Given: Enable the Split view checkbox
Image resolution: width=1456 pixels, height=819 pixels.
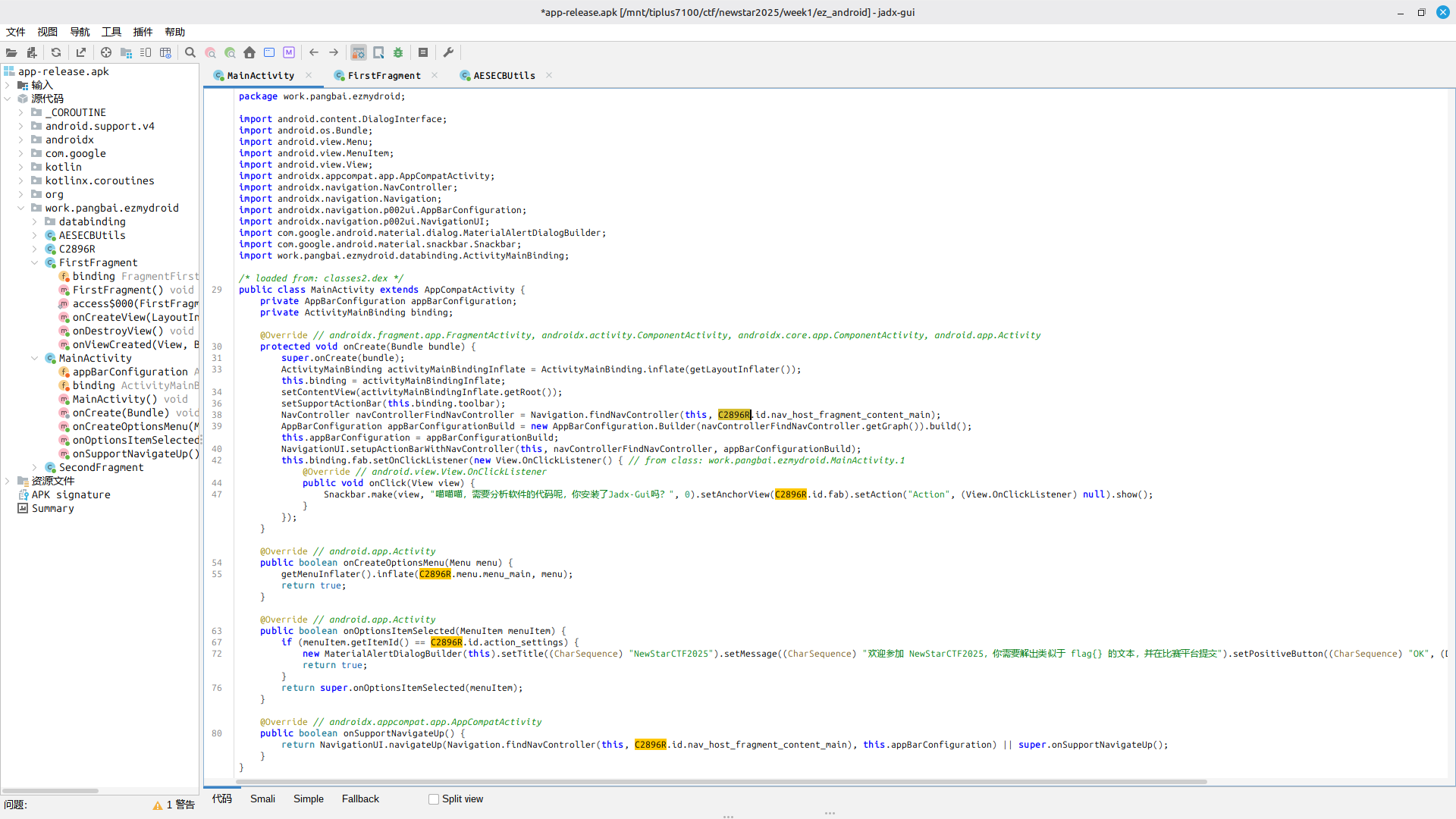Looking at the screenshot, I should [434, 799].
